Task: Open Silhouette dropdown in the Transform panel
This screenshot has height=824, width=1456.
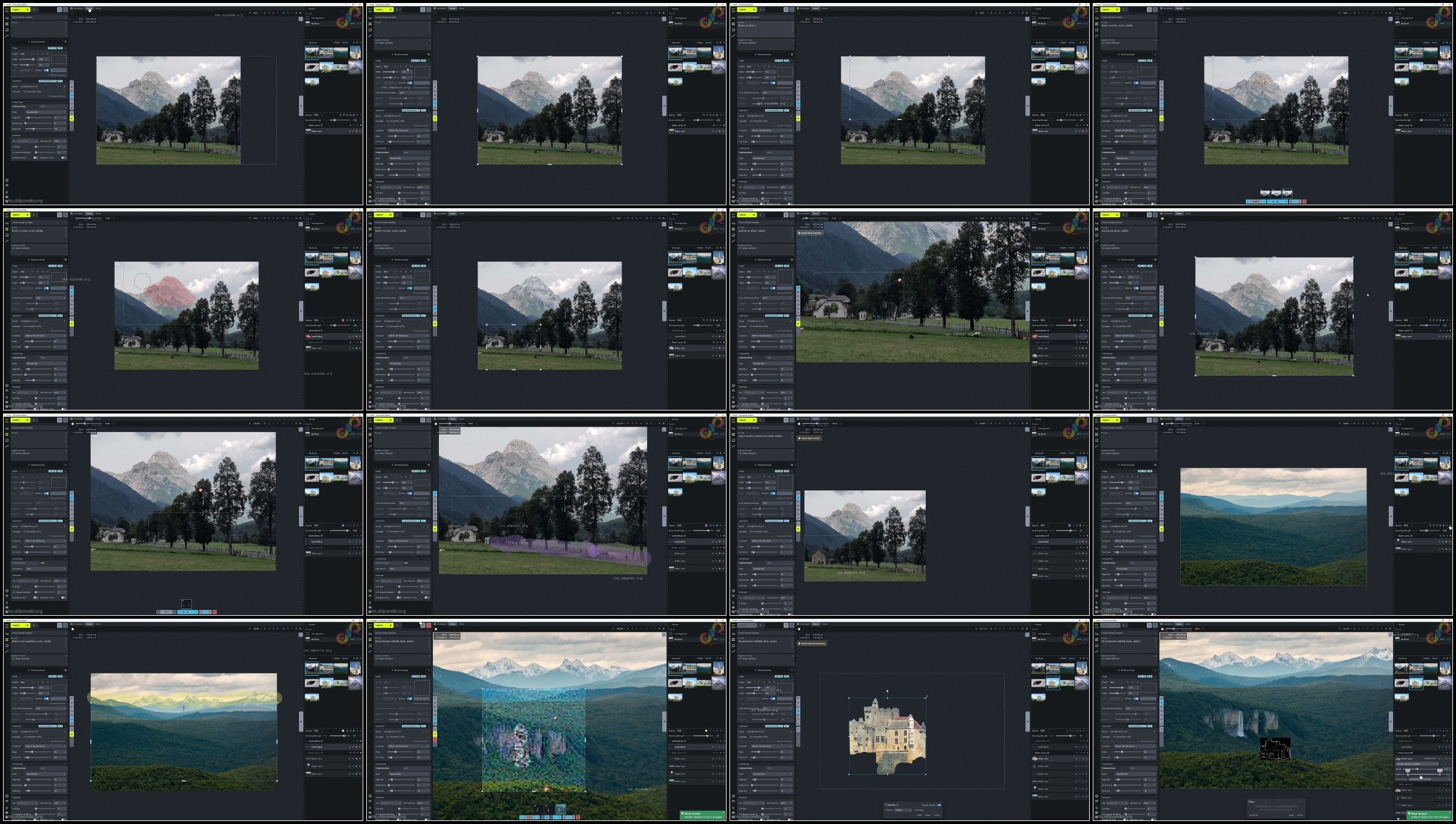Action: click(x=902, y=810)
